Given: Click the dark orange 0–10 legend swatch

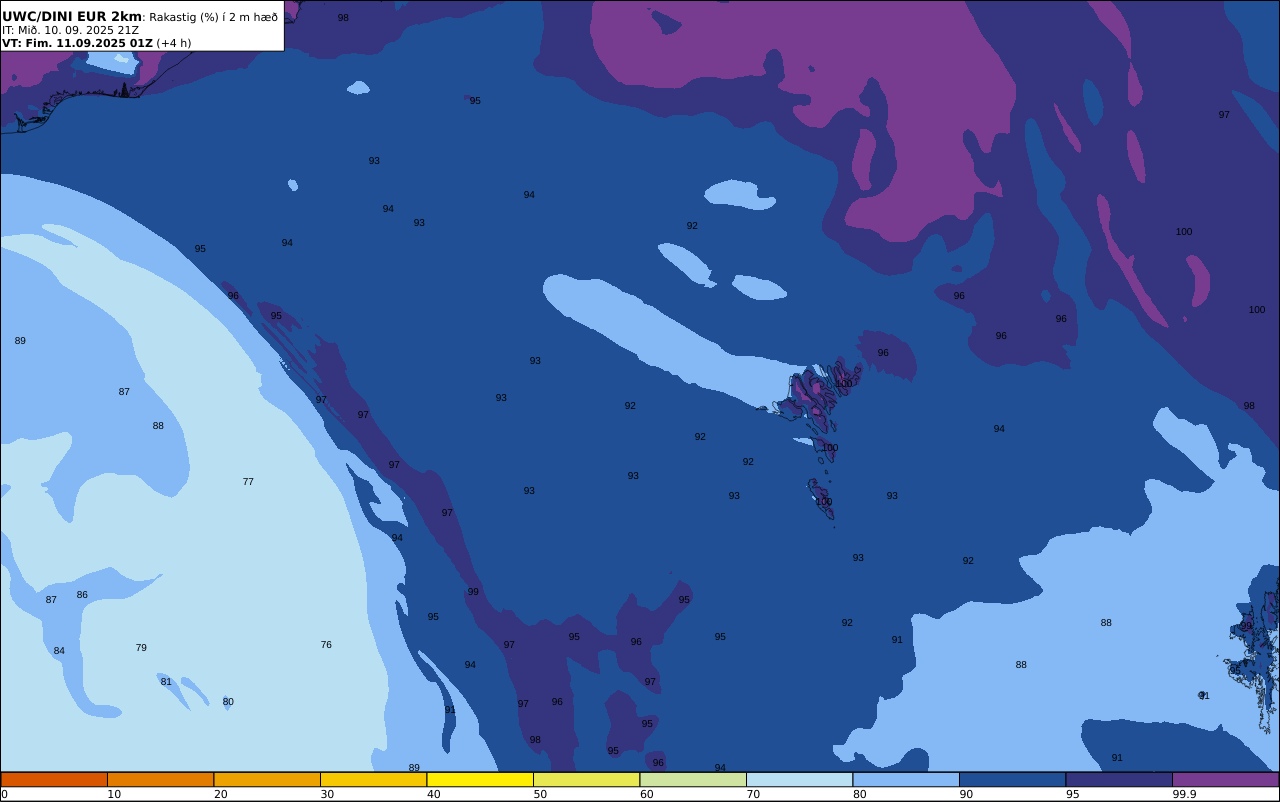Looking at the screenshot, I should [x=54, y=779].
